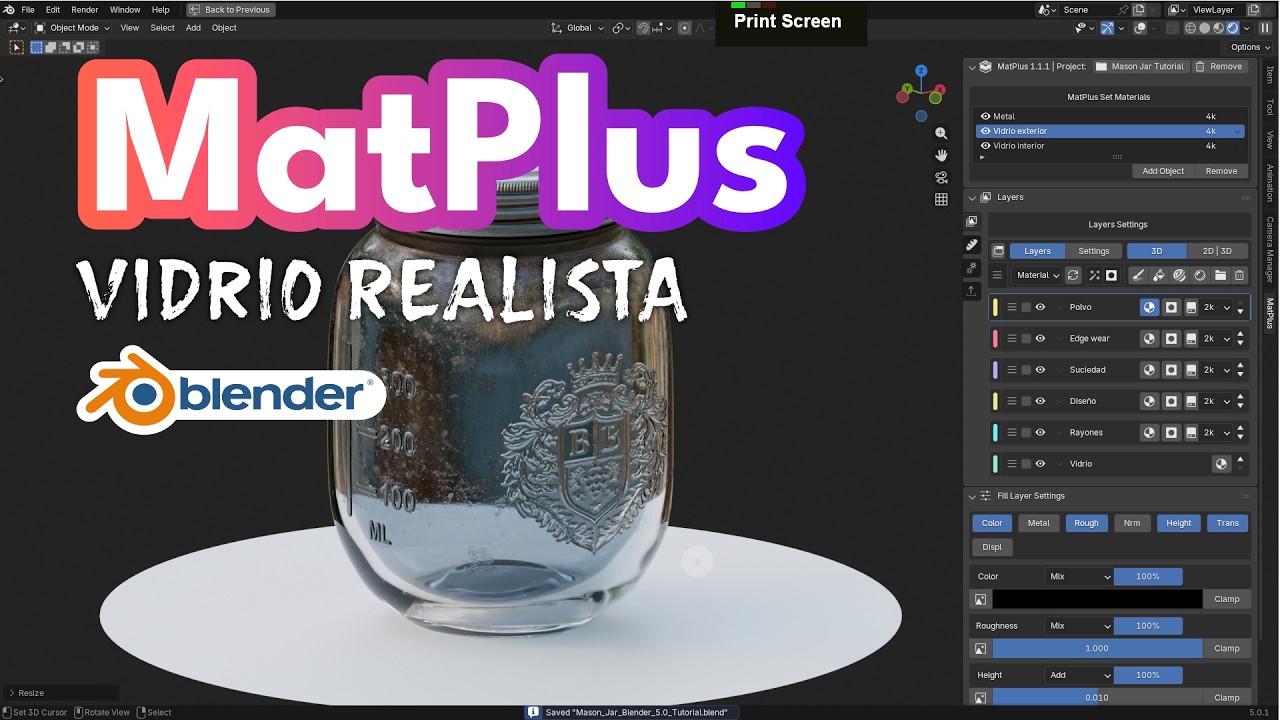1280x720 pixels.
Task: Click the magic wand icon in Layers toolbar
Action: pyautogui.click(x=1094, y=275)
